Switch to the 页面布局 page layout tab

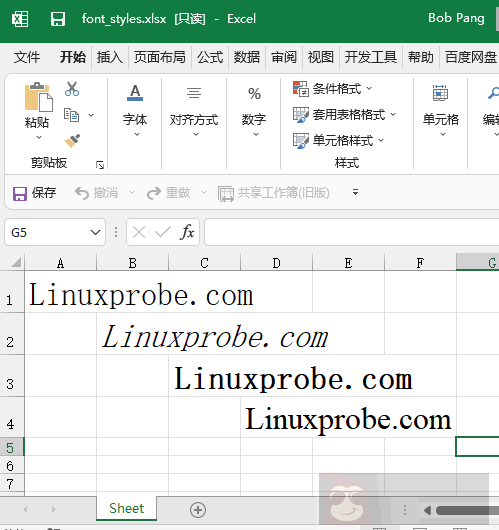tap(160, 57)
